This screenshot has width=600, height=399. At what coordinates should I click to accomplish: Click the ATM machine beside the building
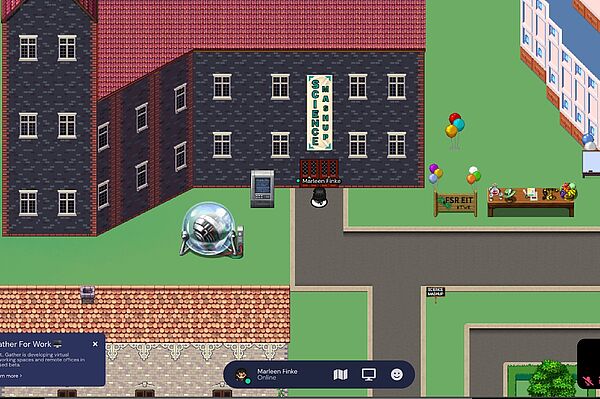[262, 189]
